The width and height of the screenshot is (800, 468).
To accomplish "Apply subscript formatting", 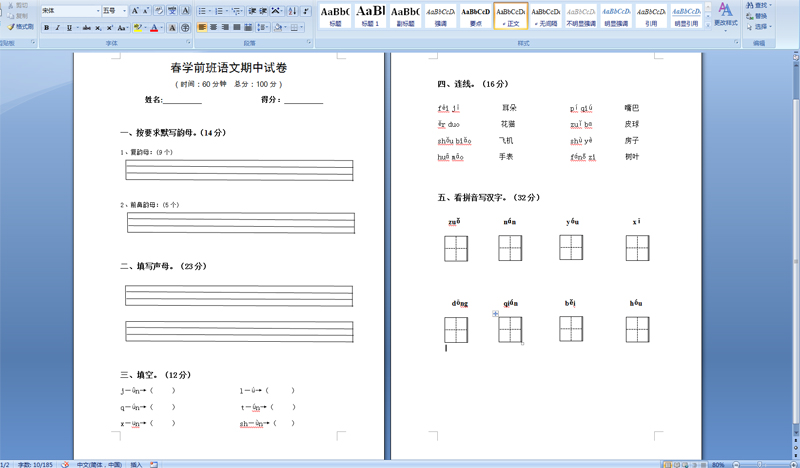I will pos(98,28).
